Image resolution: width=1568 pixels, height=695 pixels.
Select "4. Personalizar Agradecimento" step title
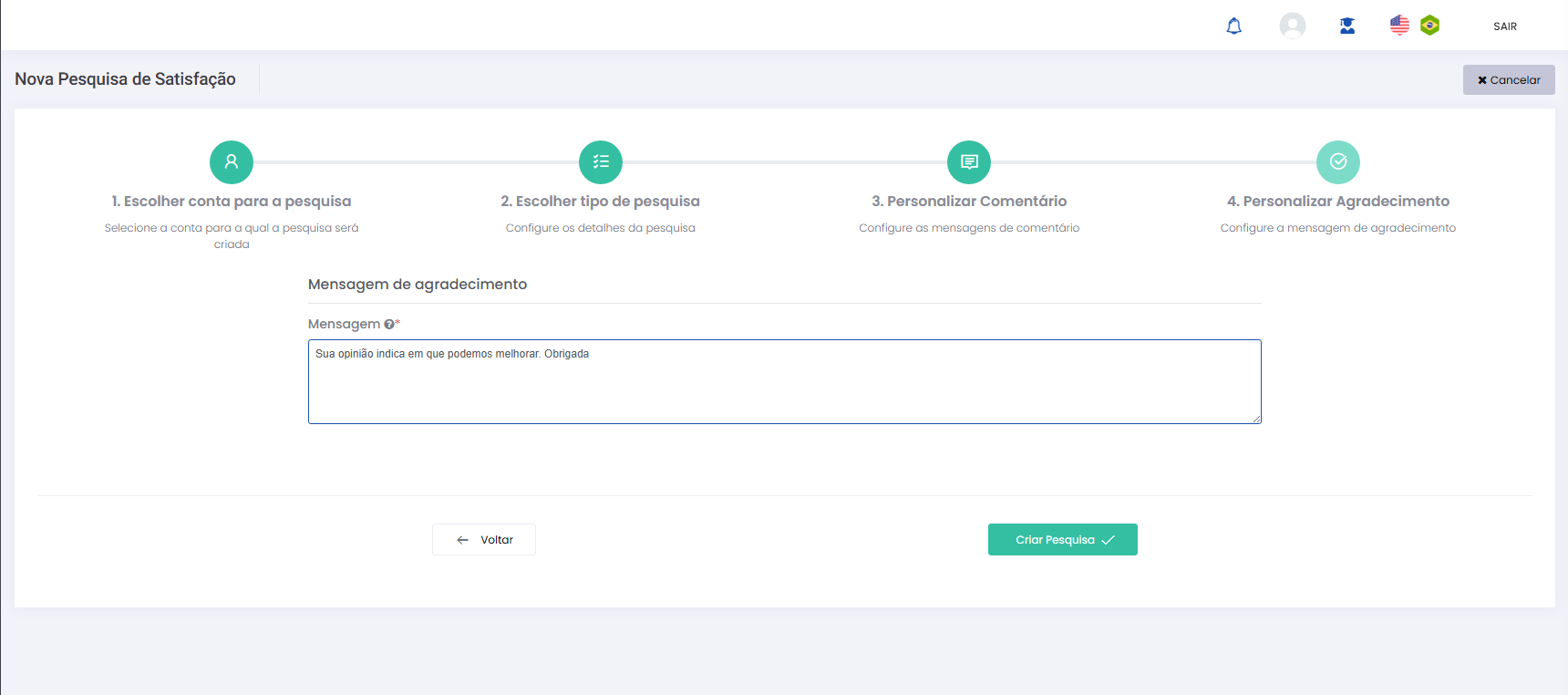click(x=1337, y=202)
